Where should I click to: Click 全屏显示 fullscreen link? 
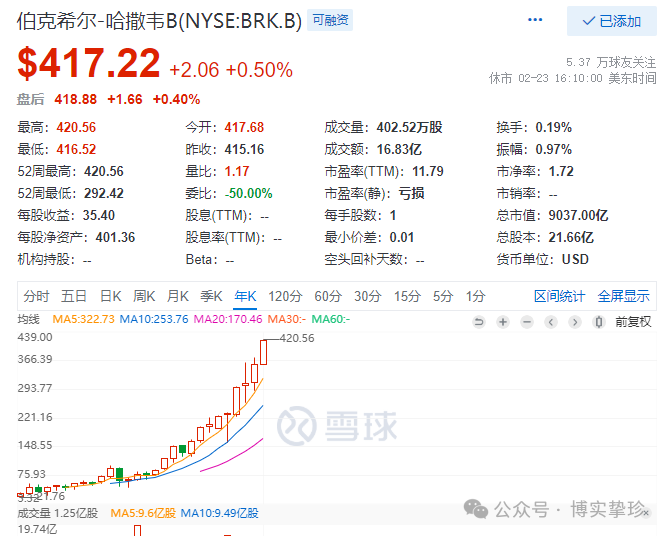(x=624, y=296)
